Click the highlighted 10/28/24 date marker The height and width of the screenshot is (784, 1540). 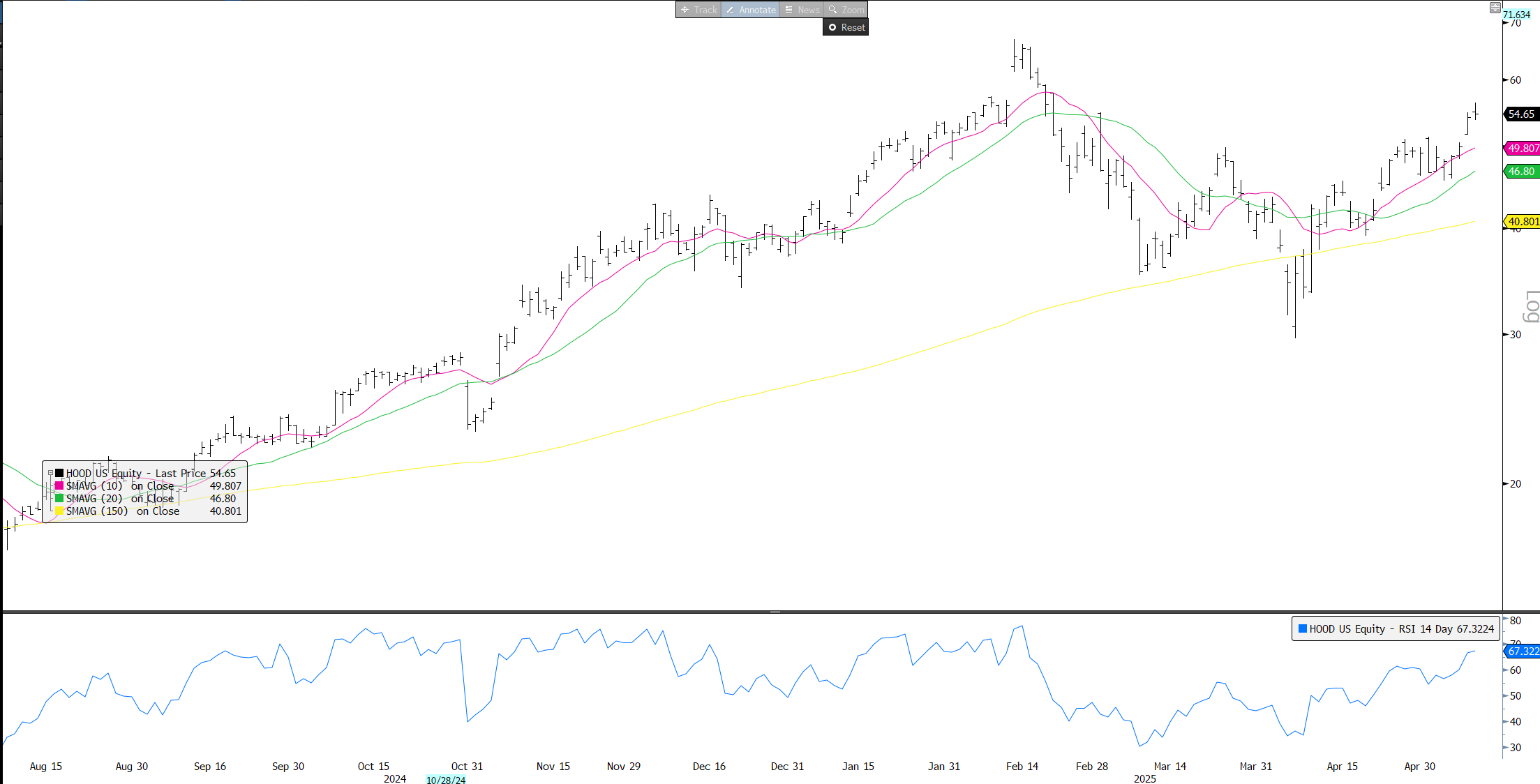coord(446,780)
